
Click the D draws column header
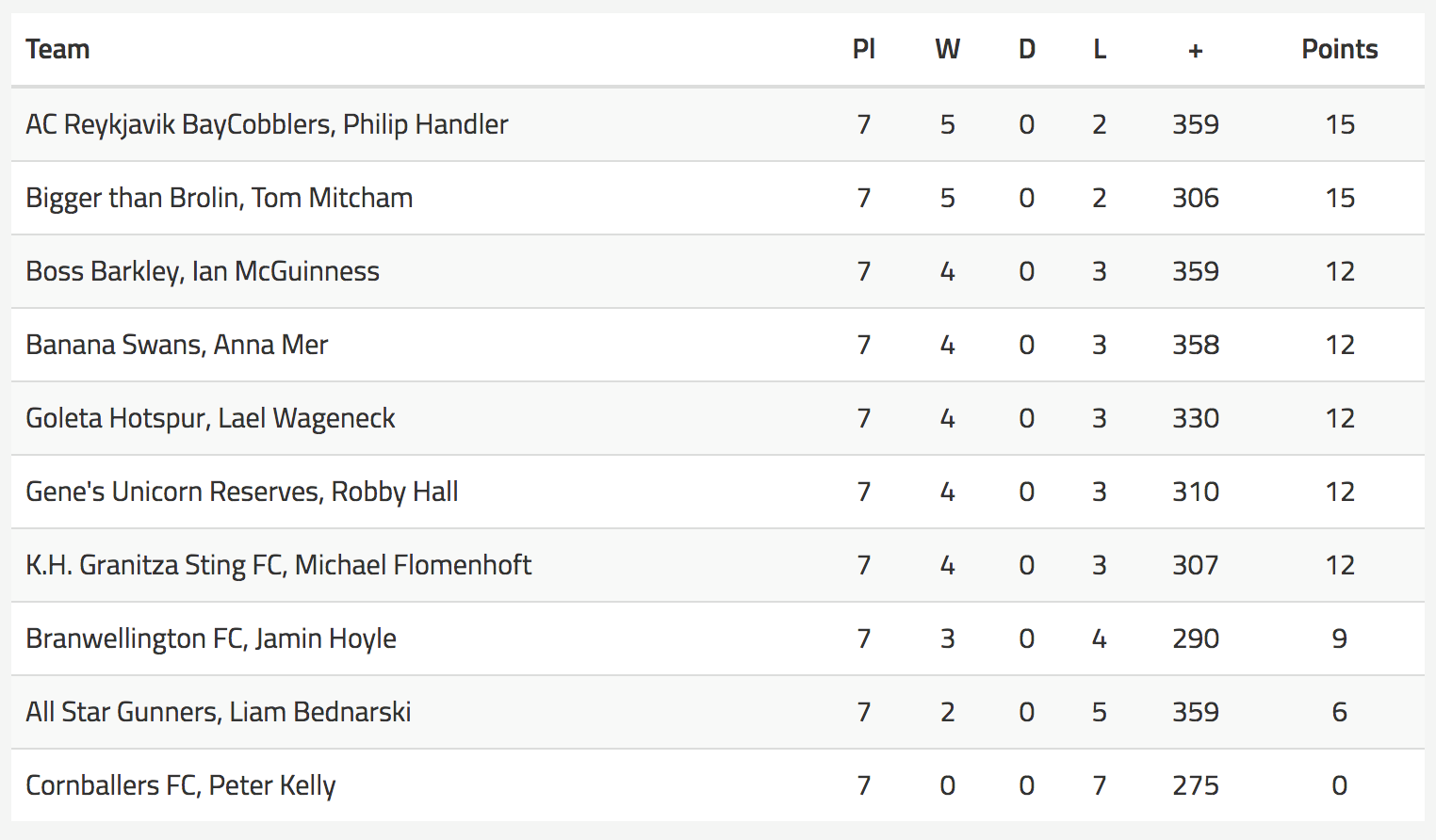pos(1026,49)
